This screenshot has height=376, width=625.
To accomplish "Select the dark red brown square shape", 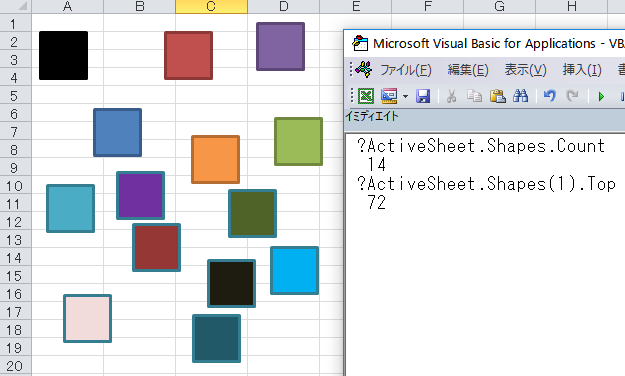I will coord(157,247).
